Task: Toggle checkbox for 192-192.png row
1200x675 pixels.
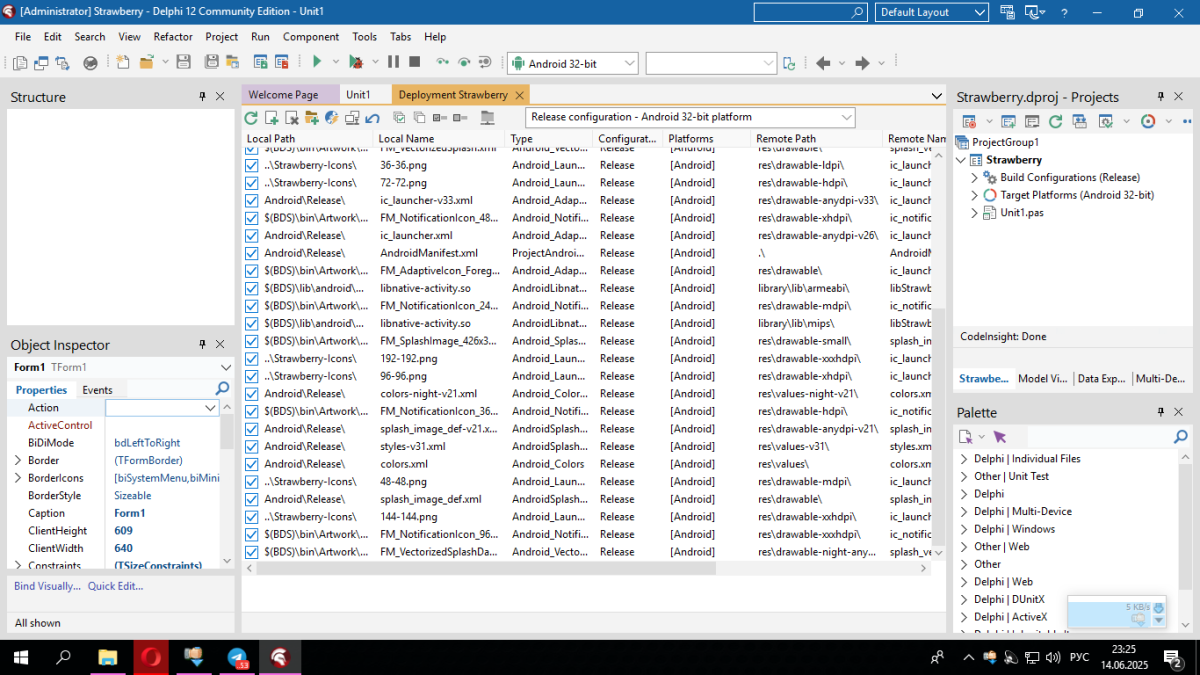Action: [x=252, y=358]
